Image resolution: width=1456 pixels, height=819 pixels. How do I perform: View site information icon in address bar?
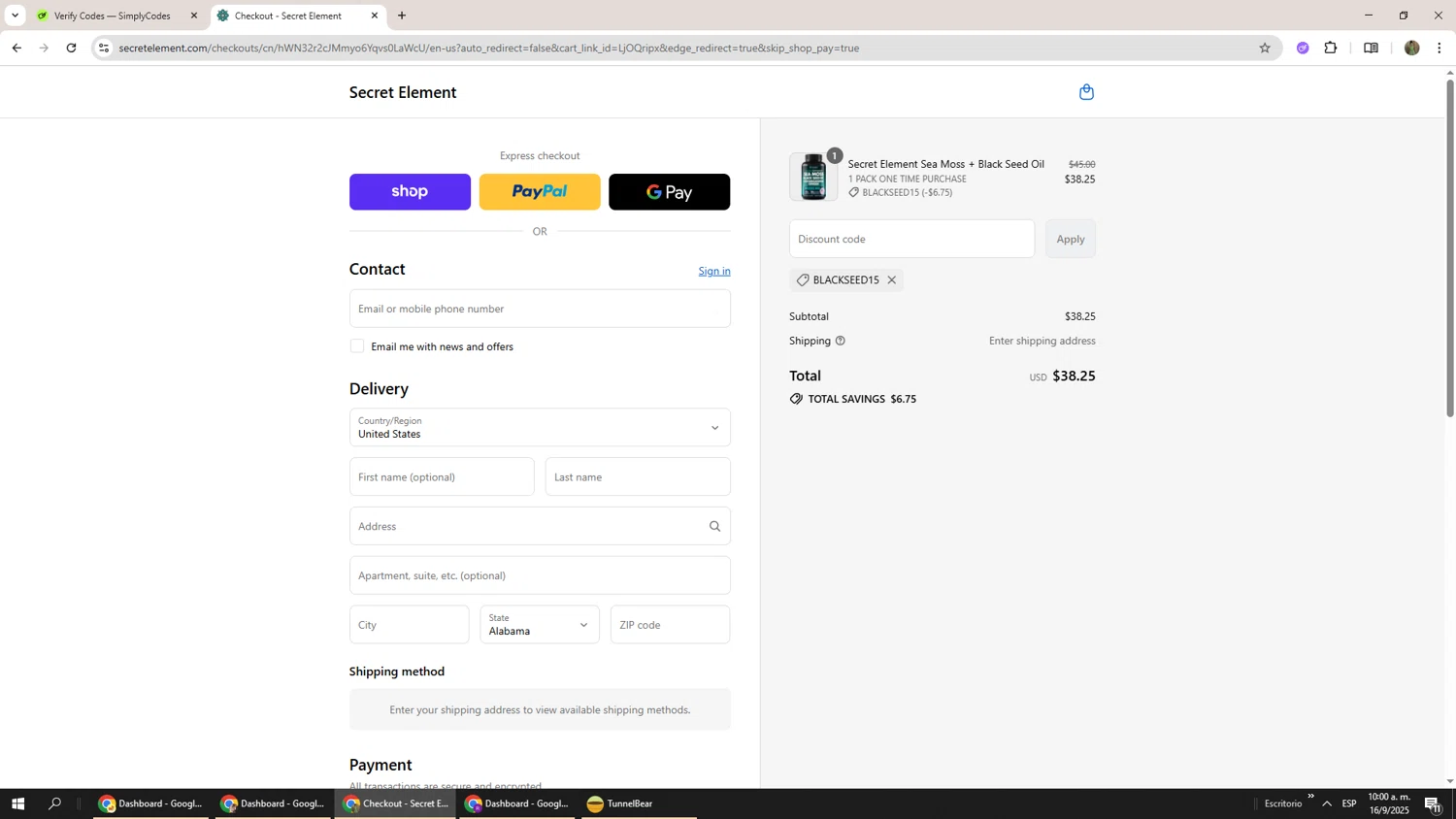coord(104,48)
